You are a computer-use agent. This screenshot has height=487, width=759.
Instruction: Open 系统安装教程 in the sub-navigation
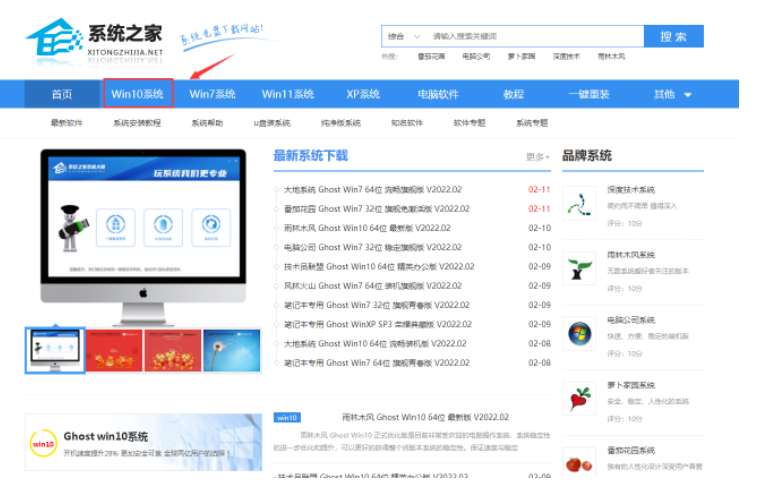136,123
